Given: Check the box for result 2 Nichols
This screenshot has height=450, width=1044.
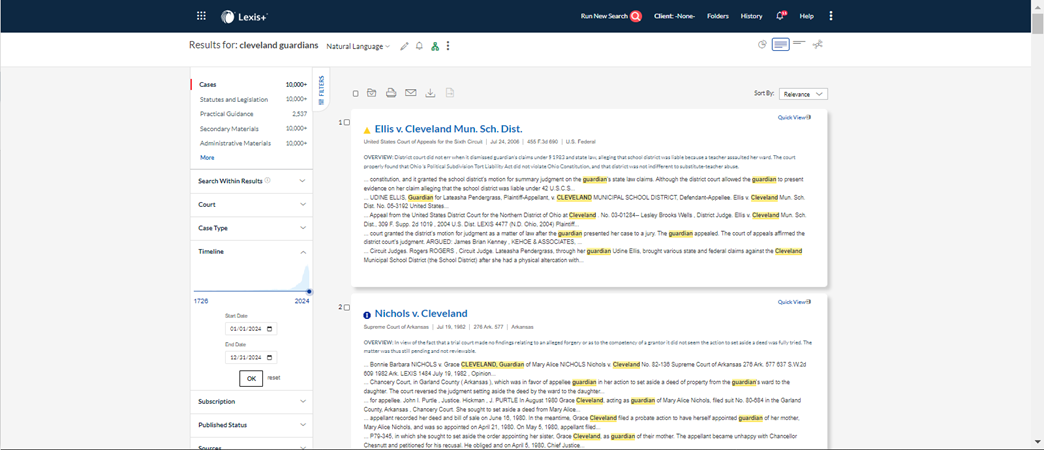Looking at the screenshot, I should click(347, 307).
